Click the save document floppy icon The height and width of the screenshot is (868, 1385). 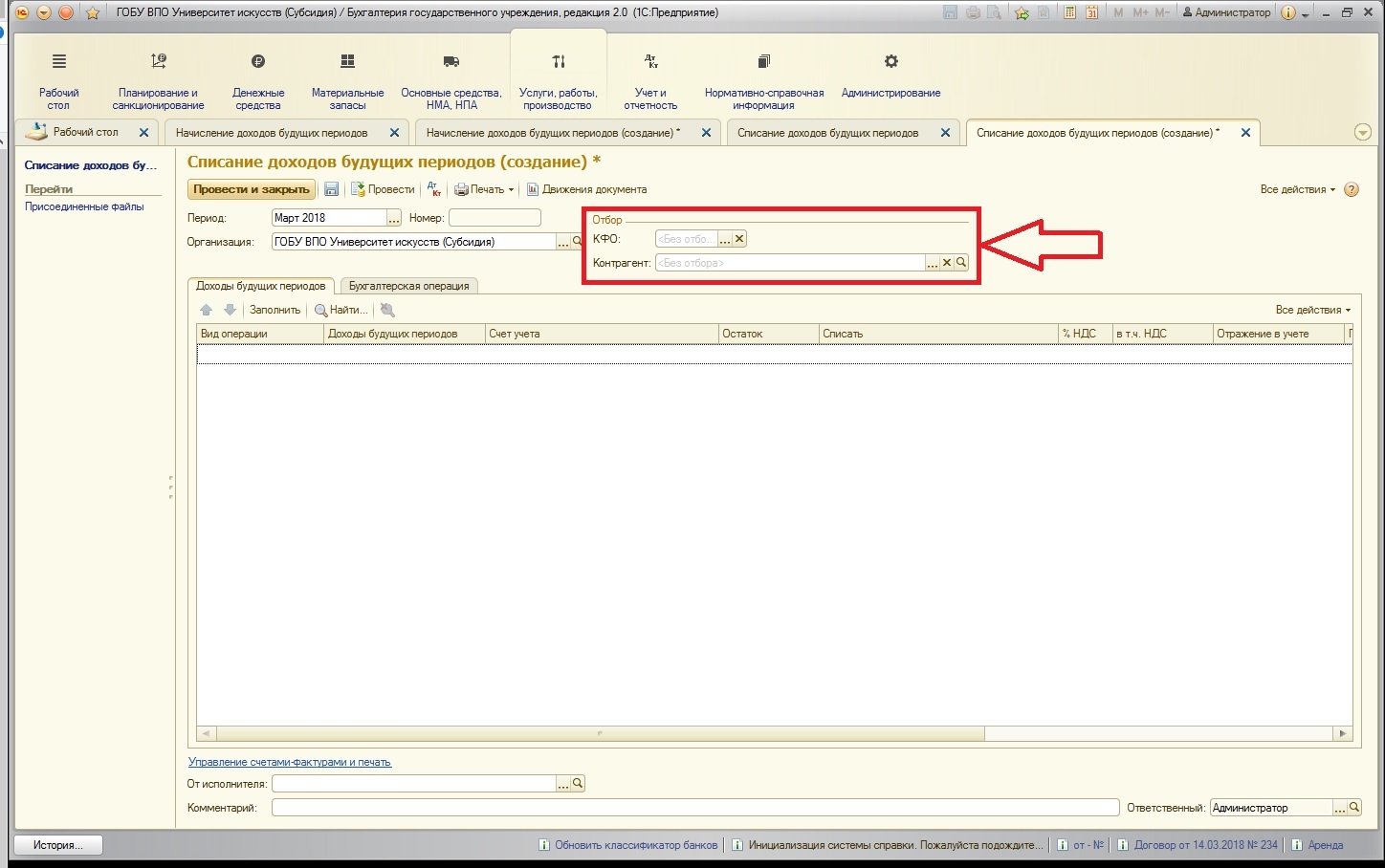click(331, 189)
